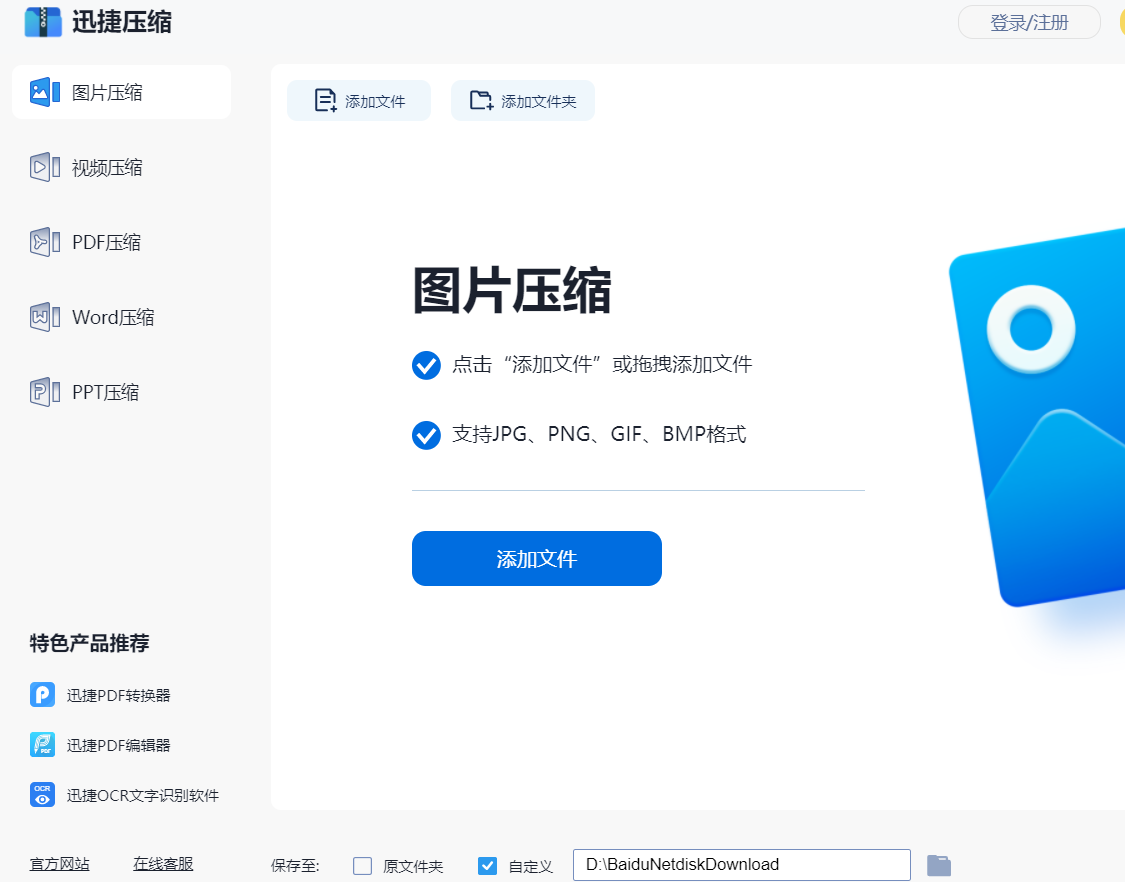Switch to PPT压缩 tab label

click(105, 393)
